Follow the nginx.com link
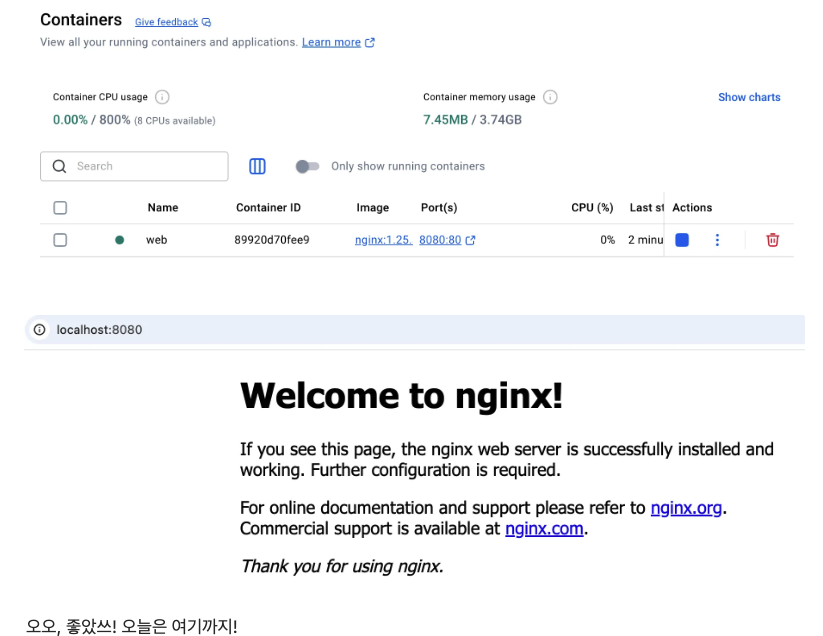Screen dimensions: 823x636 coord(544,528)
